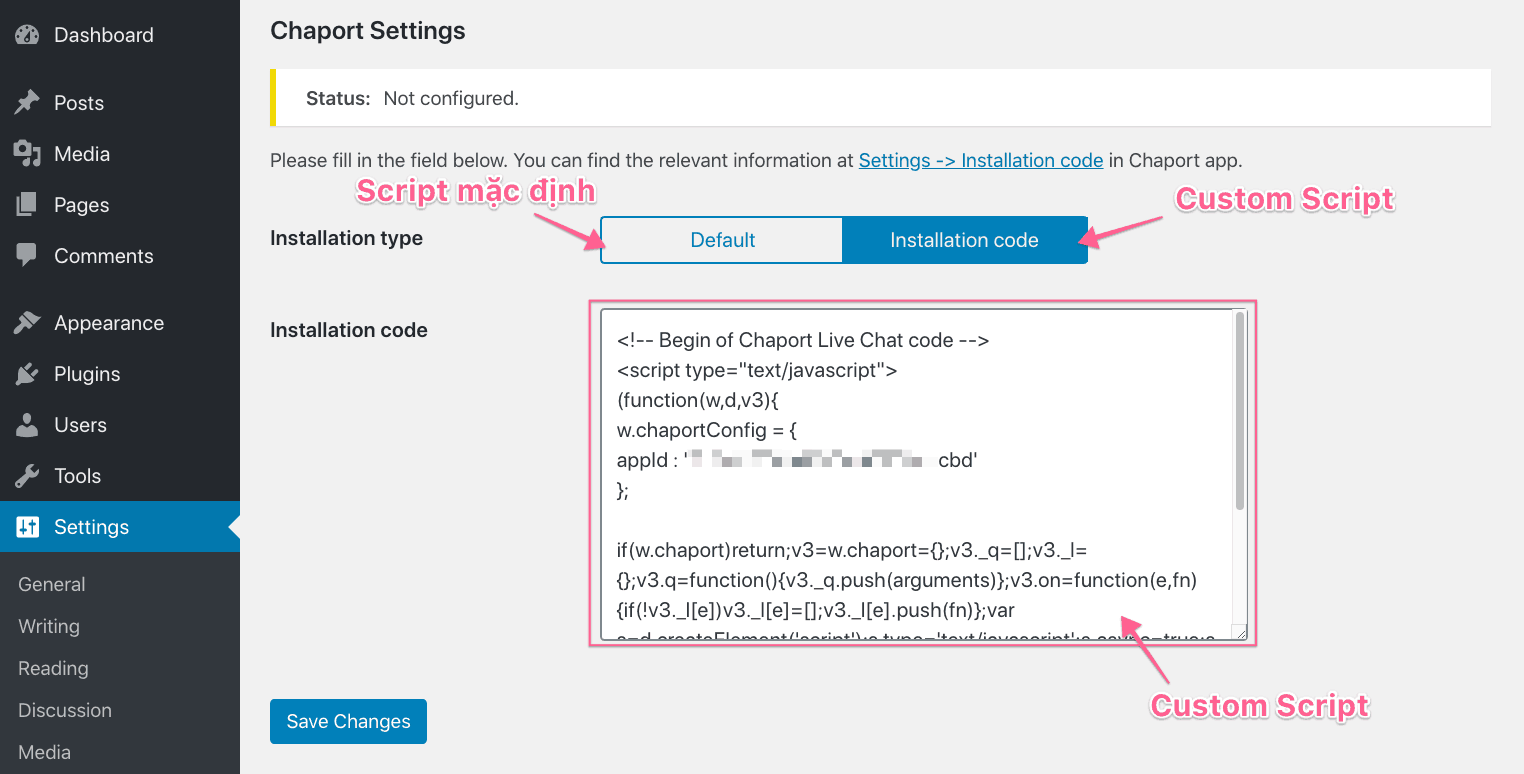
Task: Click the Plugins plug icon
Action: pyautogui.click(x=27, y=374)
